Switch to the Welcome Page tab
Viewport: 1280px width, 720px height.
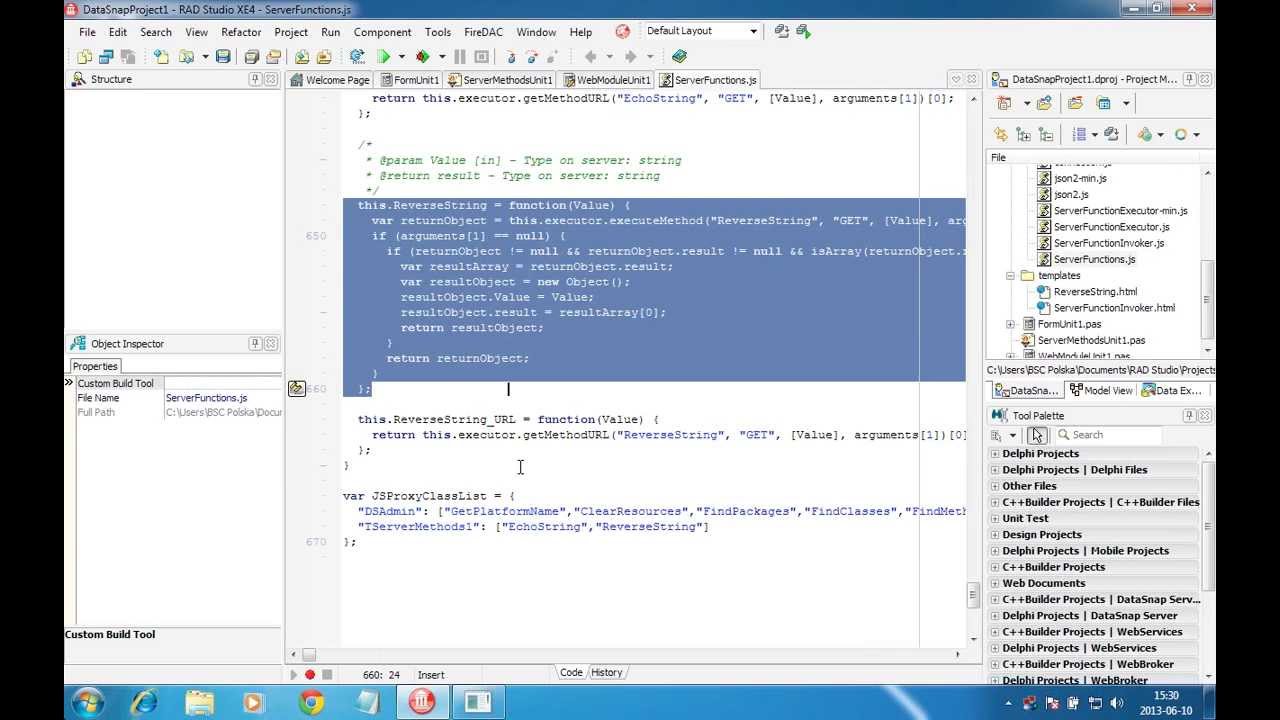pyautogui.click(x=330, y=80)
